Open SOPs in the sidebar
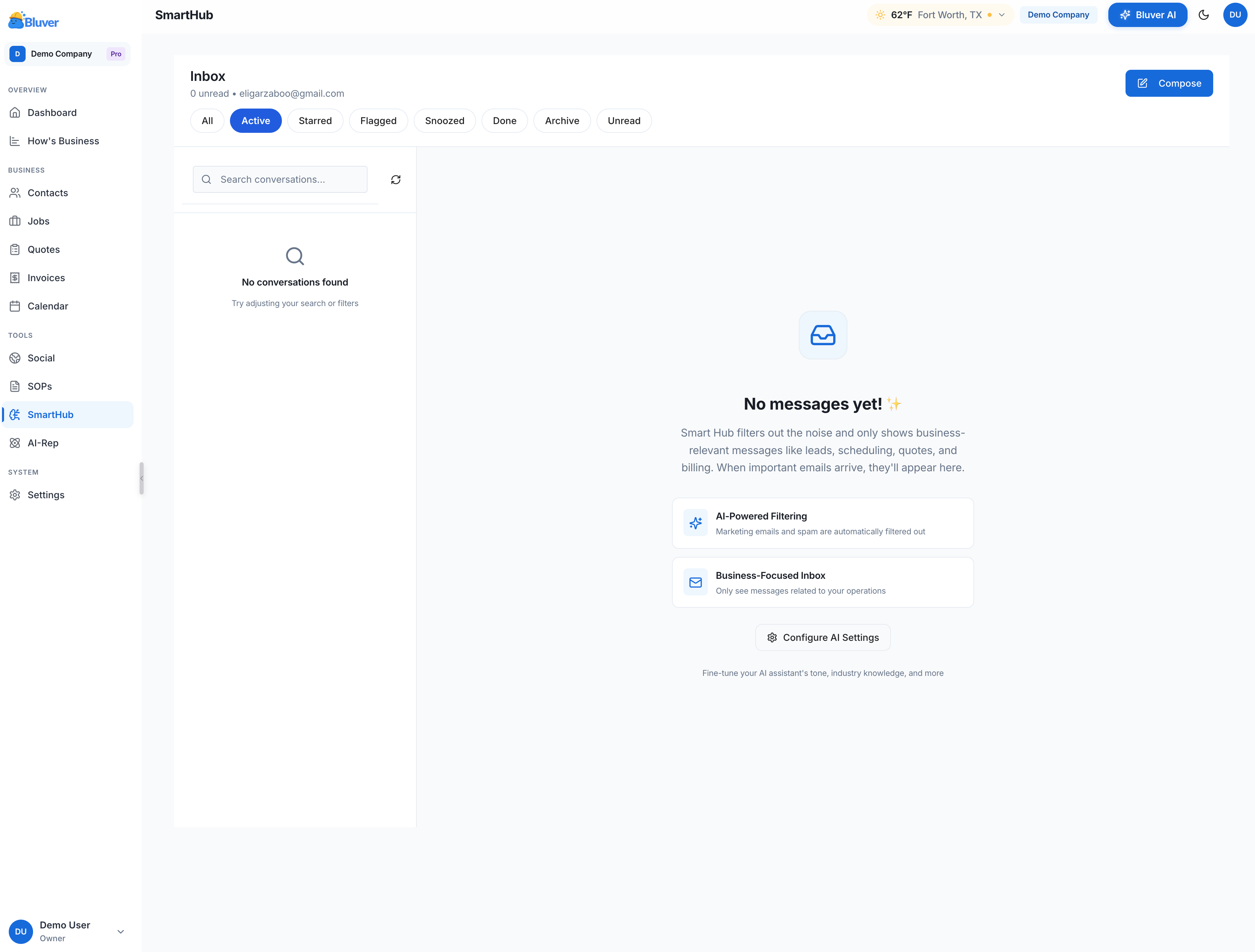The width and height of the screenshot is (1255, 952). 68,386
